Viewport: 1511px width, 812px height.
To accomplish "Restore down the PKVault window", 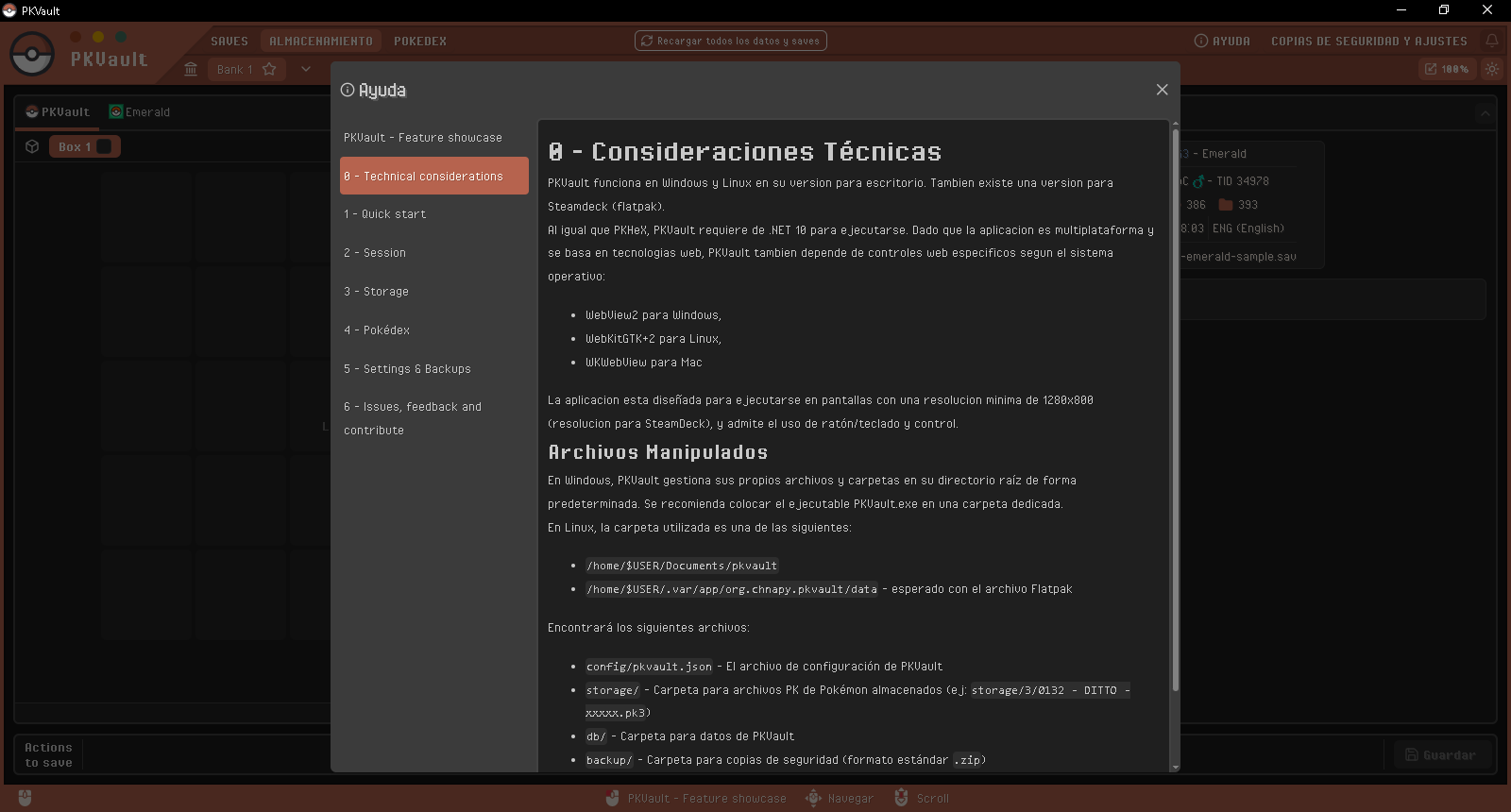I will click(1444, 10).
